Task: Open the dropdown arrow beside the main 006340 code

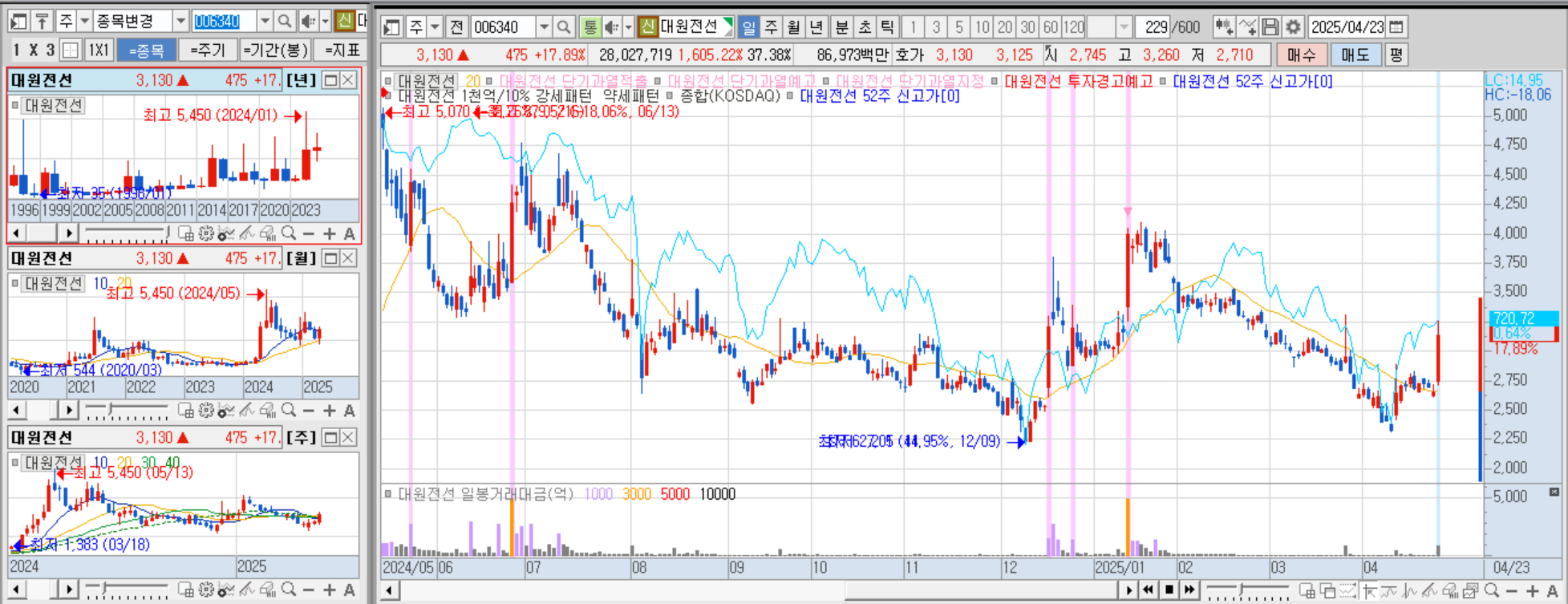Action: coord(544,27)
